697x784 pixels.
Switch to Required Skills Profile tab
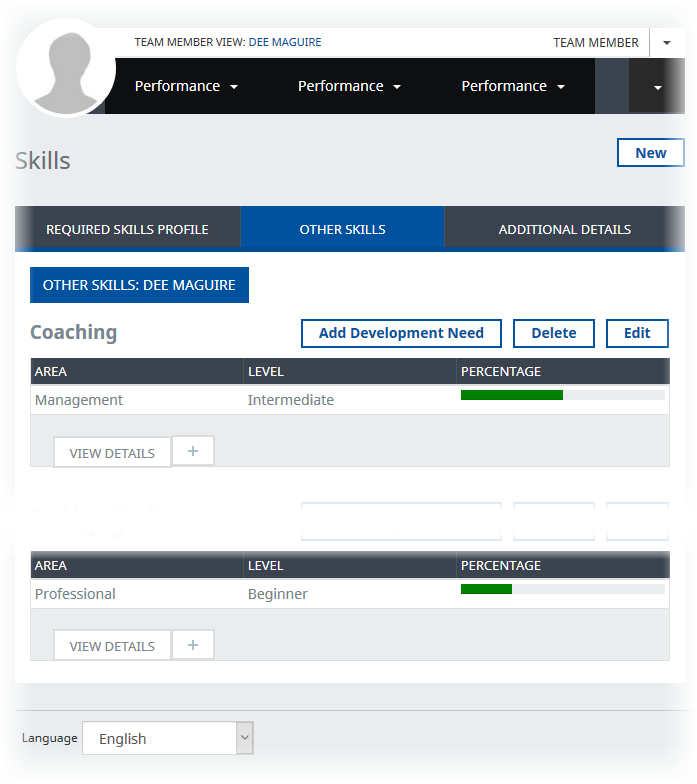pyautogui.click(x=127, y=229)
